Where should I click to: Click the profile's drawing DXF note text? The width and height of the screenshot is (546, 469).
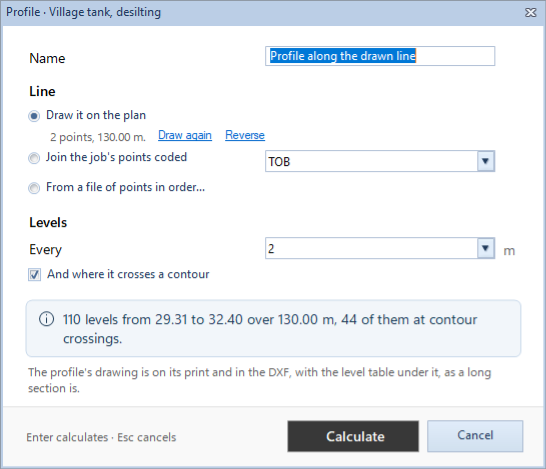[259, 380]
